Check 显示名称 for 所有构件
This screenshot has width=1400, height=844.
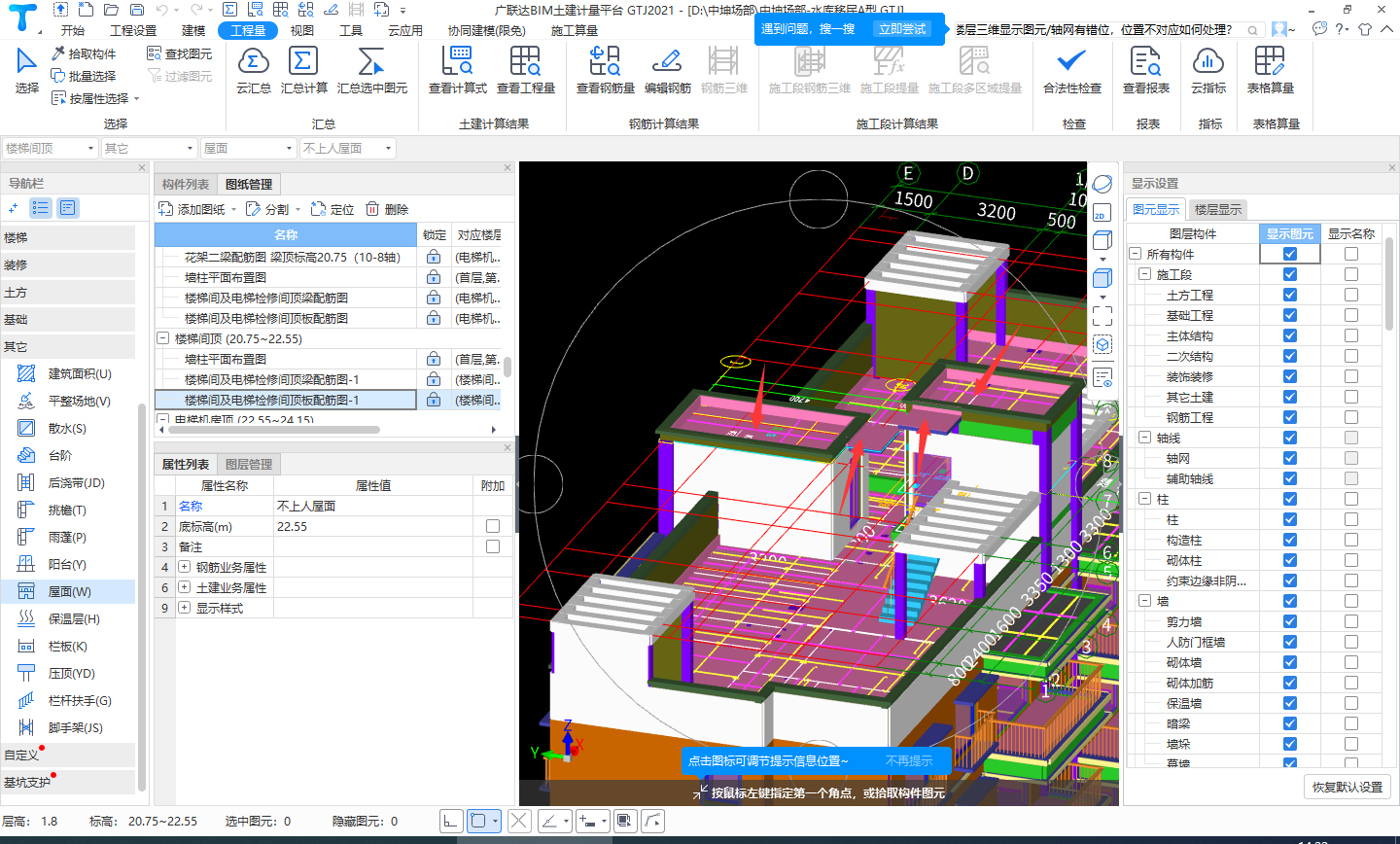[x=1351, y=254]
